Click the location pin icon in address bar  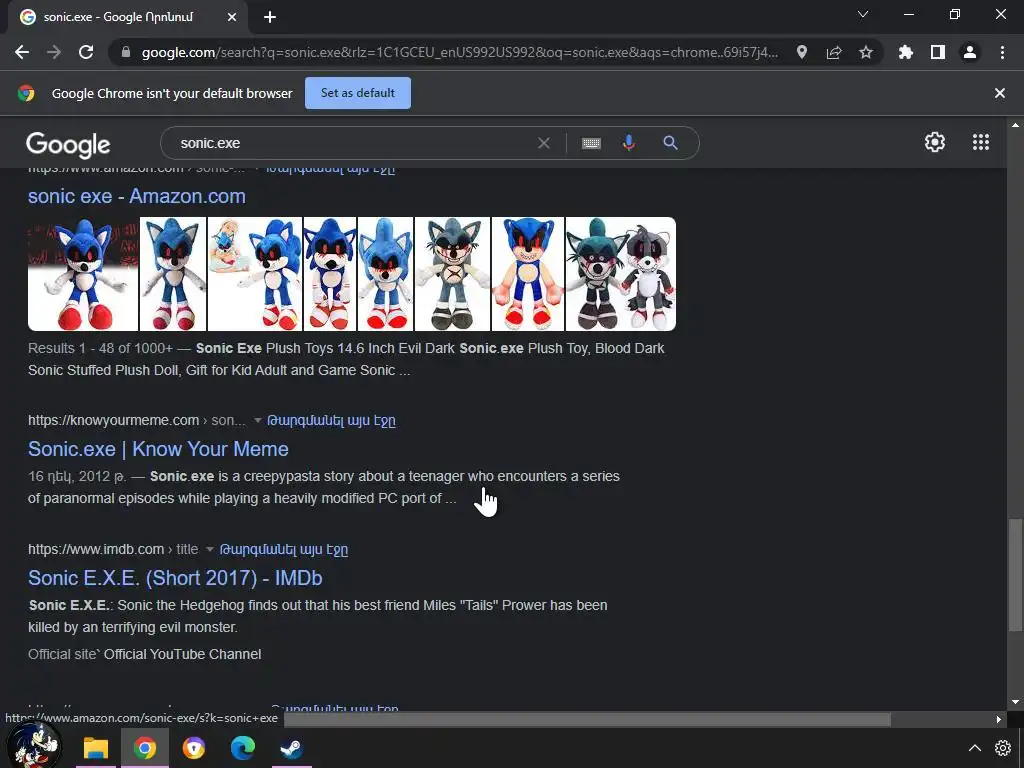tap(802, 52)
